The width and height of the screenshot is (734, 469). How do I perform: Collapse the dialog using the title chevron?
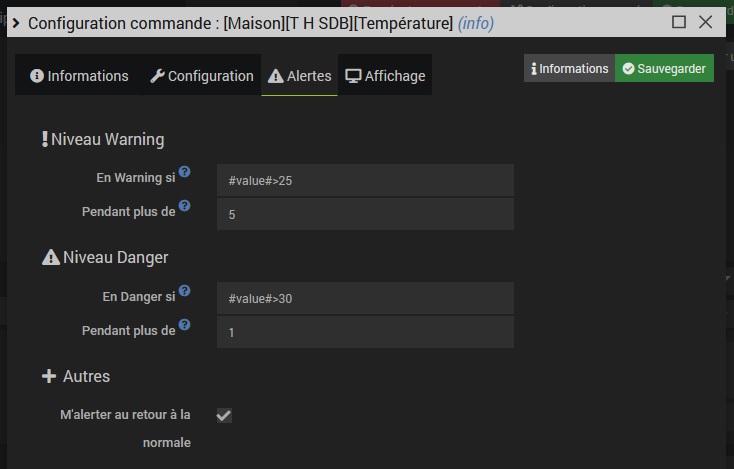[16, 23]
